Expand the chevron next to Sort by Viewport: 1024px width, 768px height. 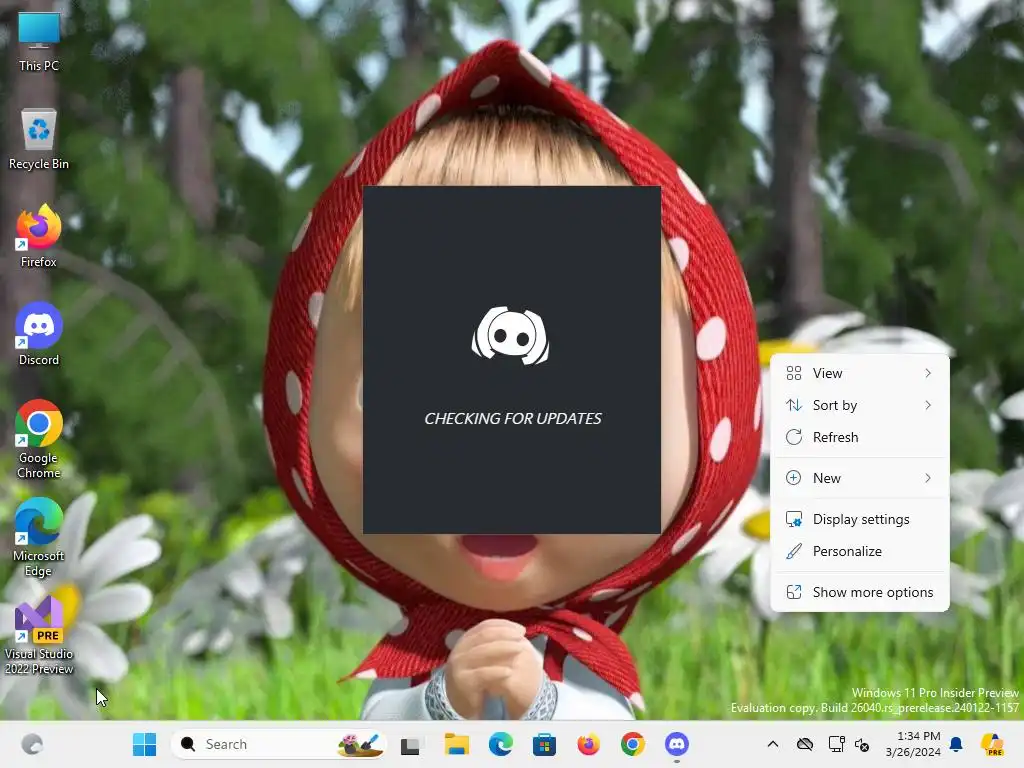(x=928, y=405)
